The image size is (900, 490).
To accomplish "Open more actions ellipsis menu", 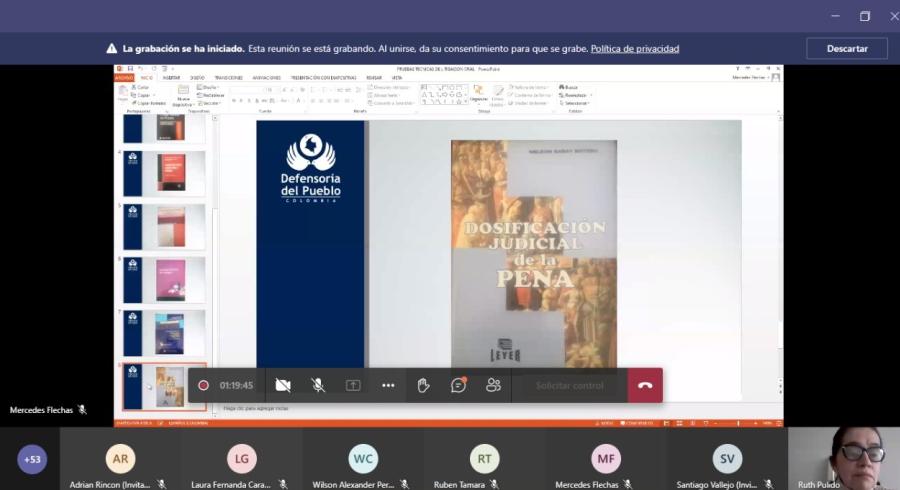I will [388, 385].
